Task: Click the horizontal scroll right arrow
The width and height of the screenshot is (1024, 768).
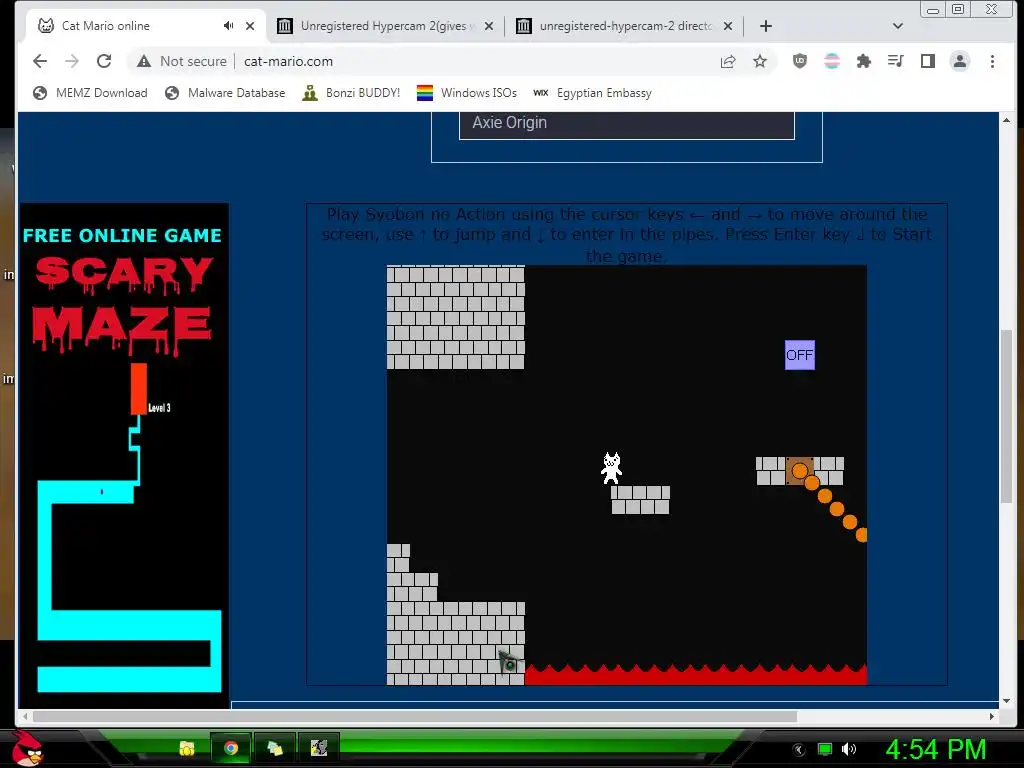Action: 992,716
